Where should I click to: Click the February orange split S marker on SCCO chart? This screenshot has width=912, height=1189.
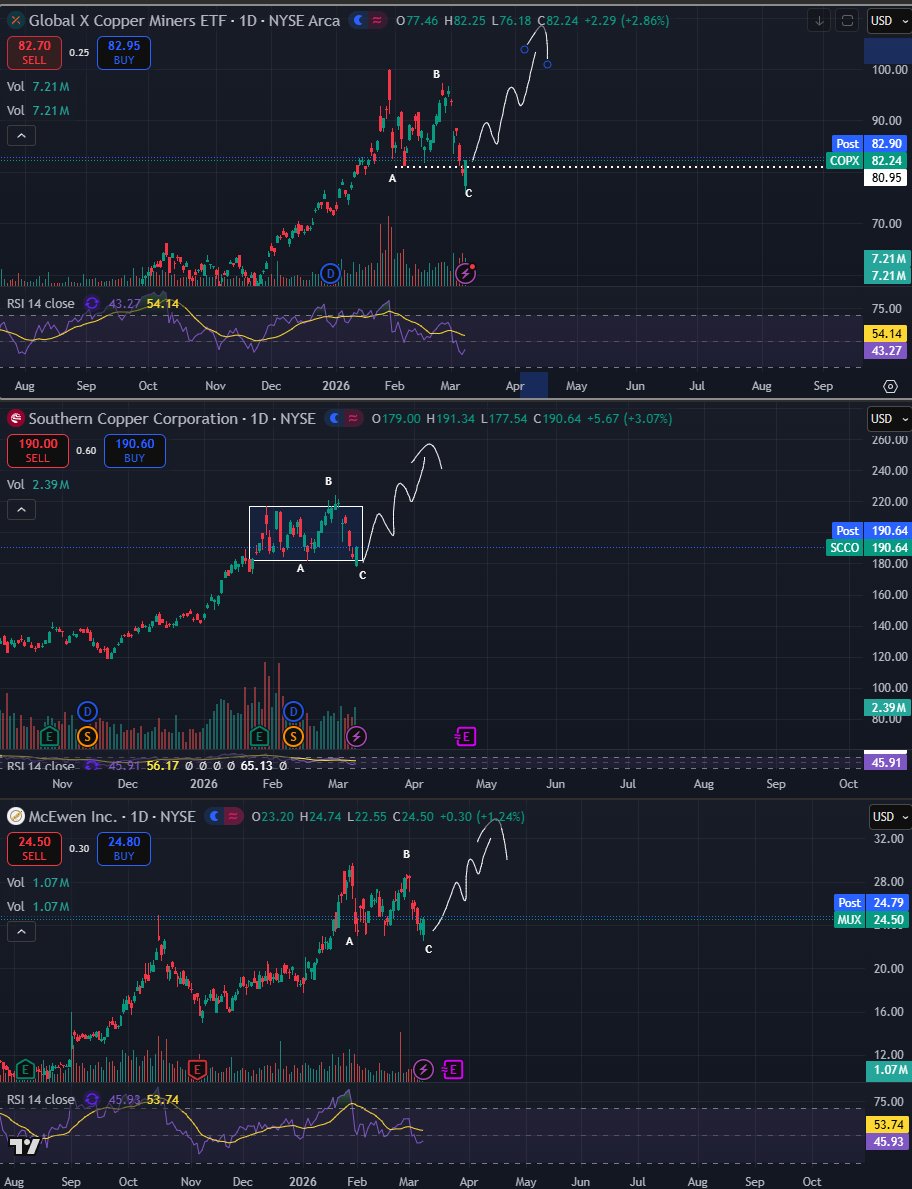[x=293, y=736]
